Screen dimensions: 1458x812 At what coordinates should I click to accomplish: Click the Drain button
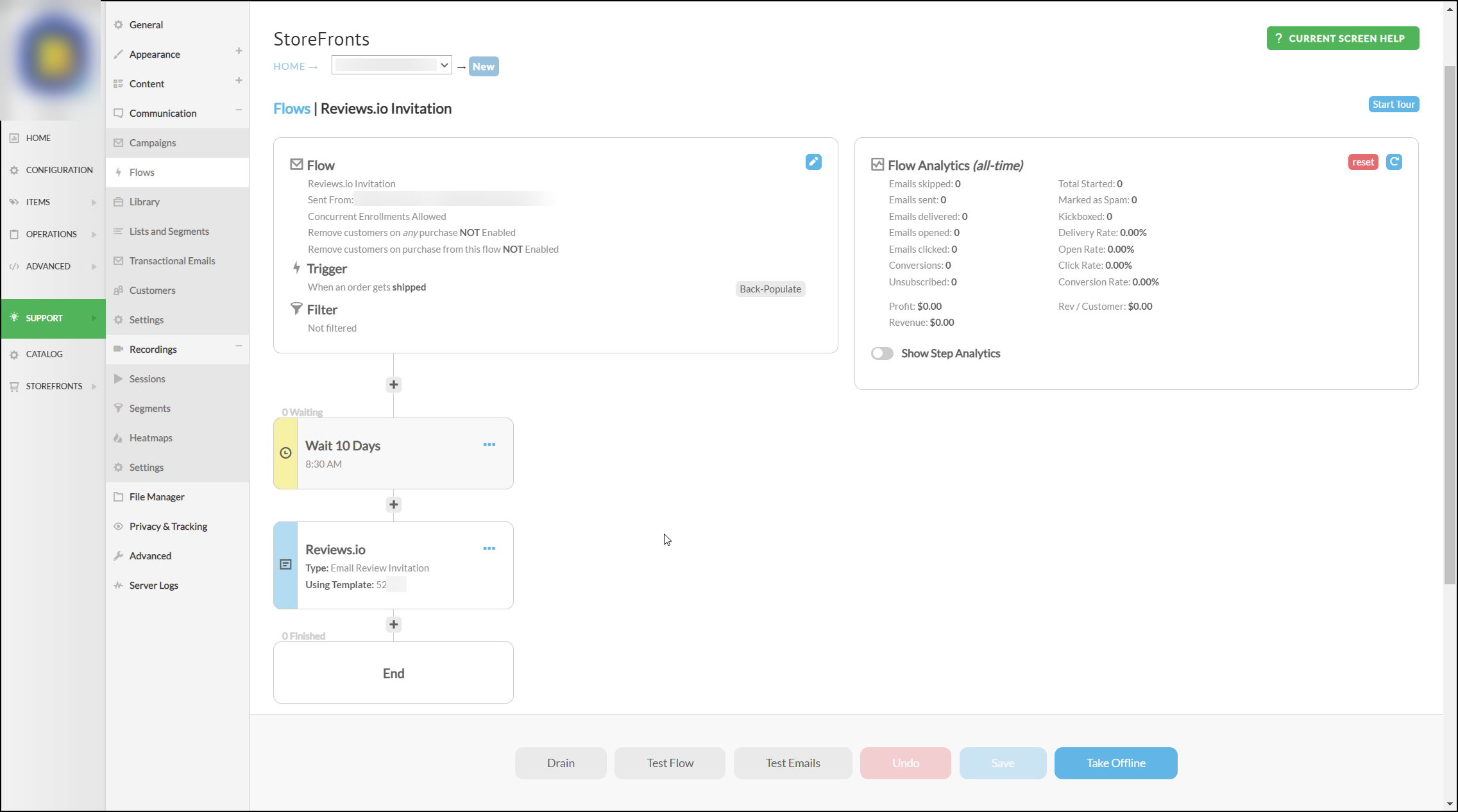coord(561,763)
